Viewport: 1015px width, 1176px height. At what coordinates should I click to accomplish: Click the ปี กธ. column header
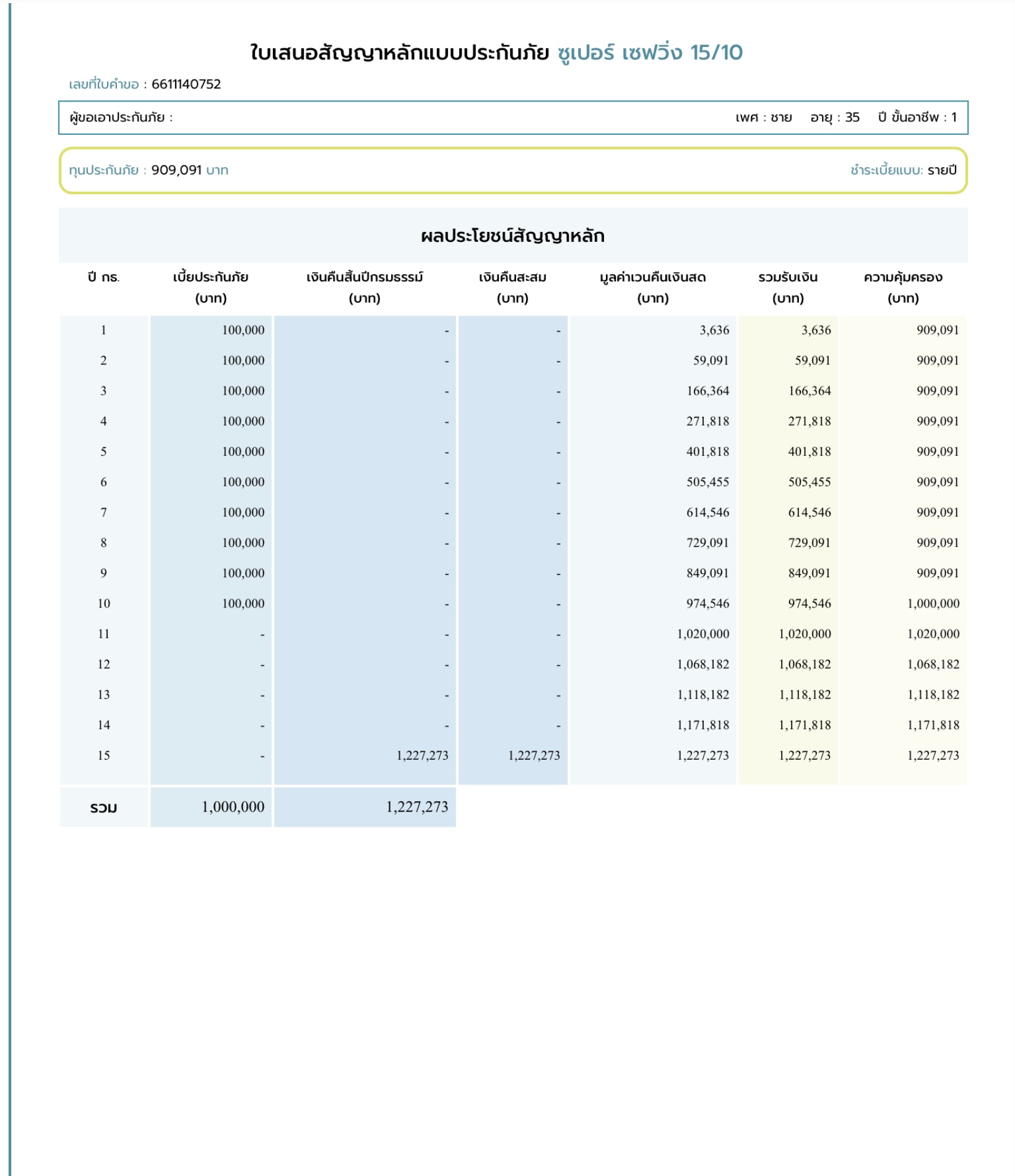click(x=104, y=277)
